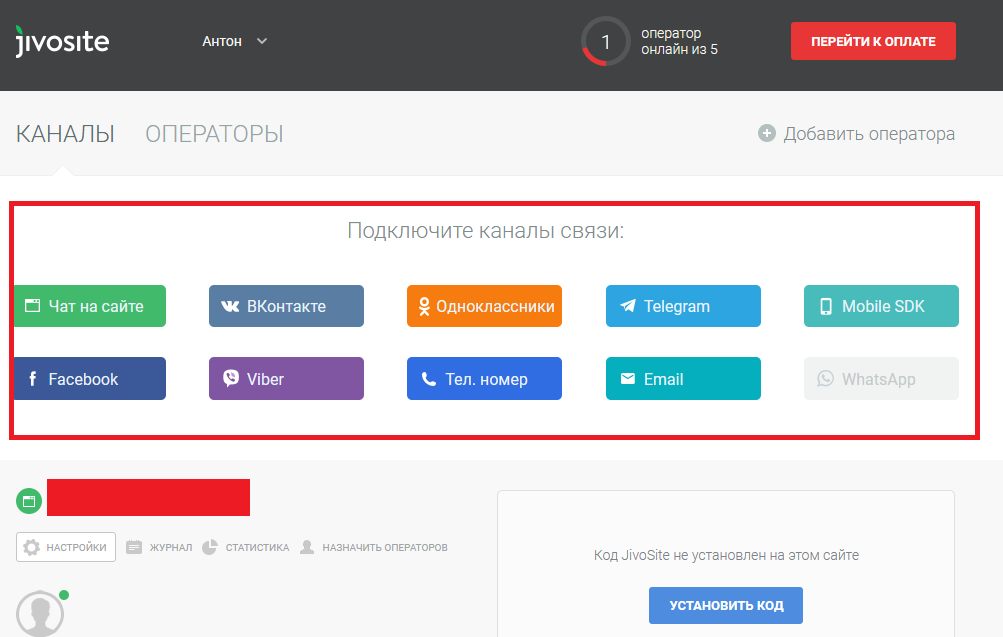The width and height of the screenshot is (1003, 637).
Task: Click the plus icon to add operator
Action: pos(766,133)
